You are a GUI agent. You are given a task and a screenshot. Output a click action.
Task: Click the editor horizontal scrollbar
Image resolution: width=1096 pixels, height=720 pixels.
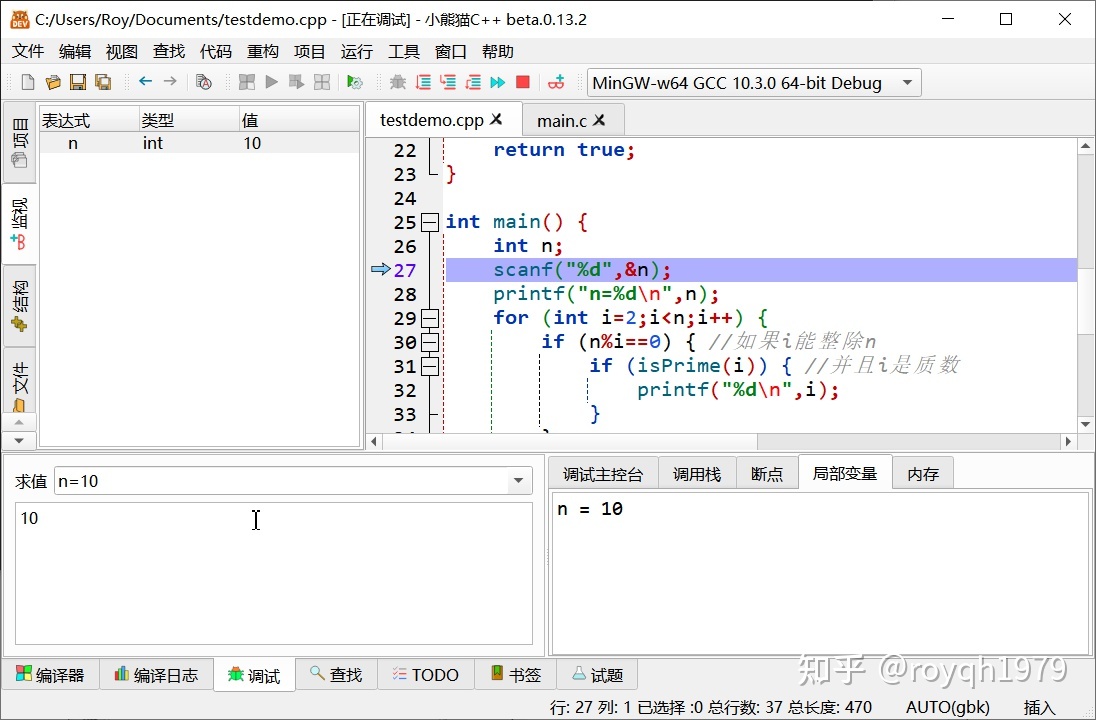[600, 442]
